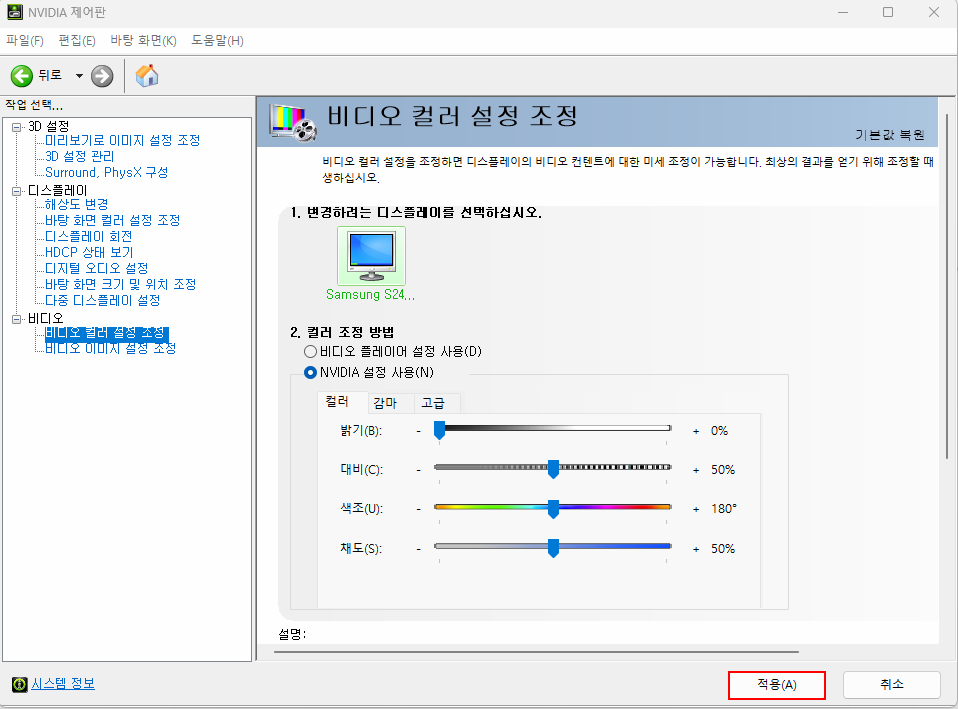Image resolution: width=958 pixels, height=709 pixels.
Task: Click the 색조(U) hue slider thumb
Action: click(553, 509)
